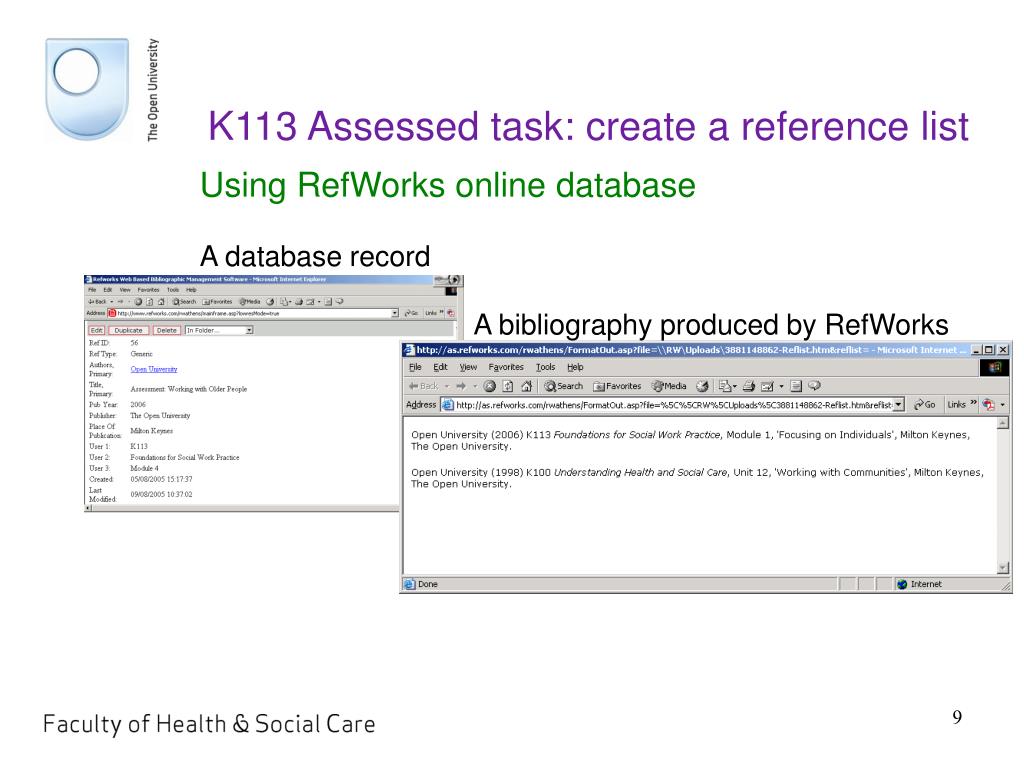Click 'Assessment: Working with Older People' title text

pos(189,389)
